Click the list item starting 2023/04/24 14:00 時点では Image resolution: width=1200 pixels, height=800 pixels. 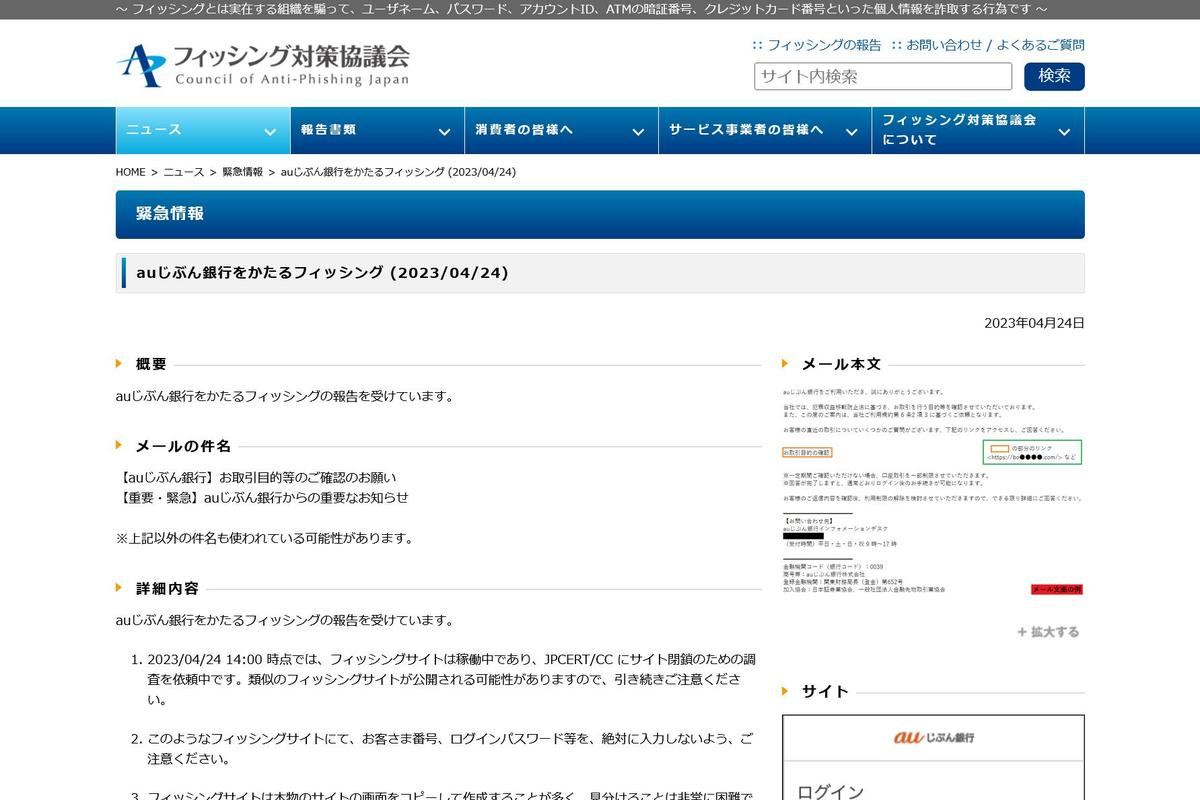coord(451,680)
